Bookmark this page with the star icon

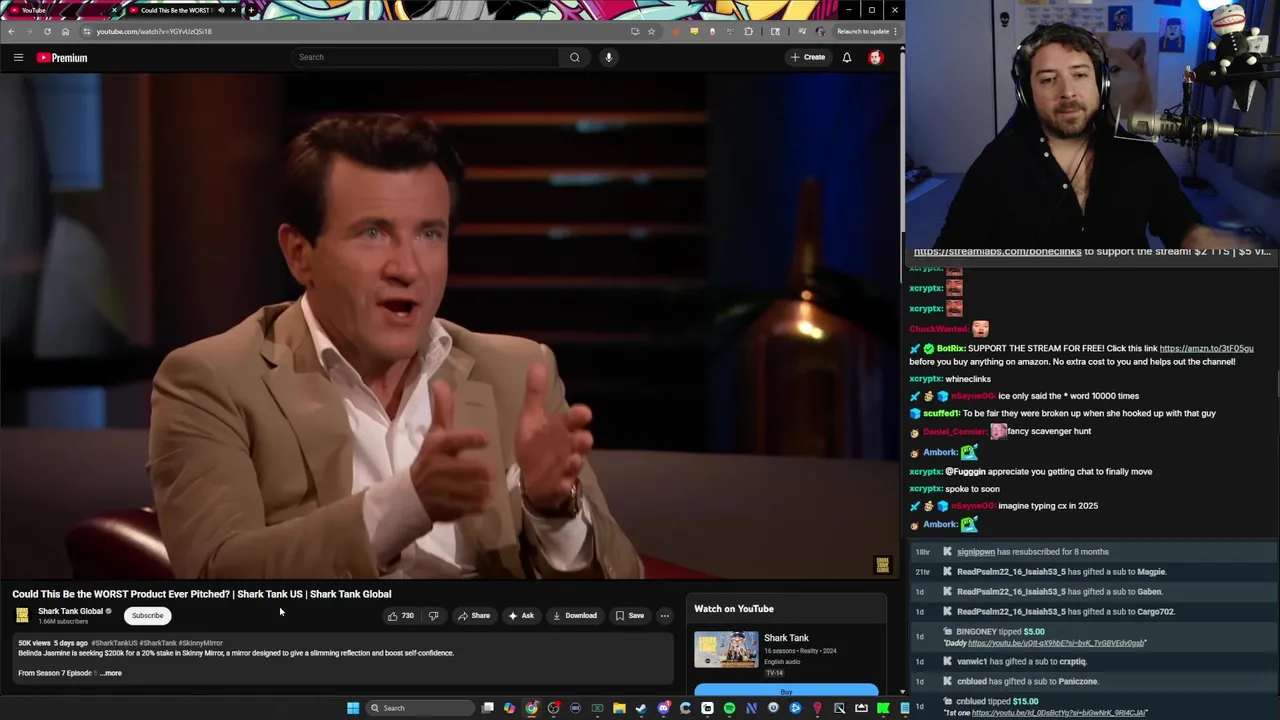point(651,31)
